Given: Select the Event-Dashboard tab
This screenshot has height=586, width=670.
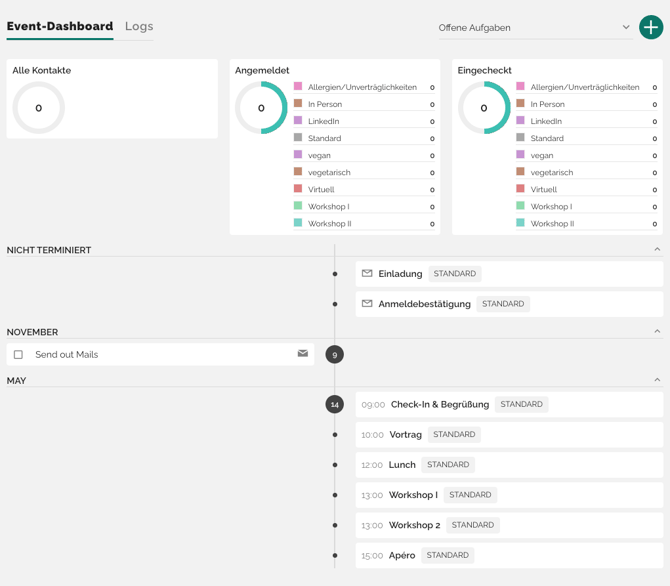Looking at the screenshot, I should (60, 26).
